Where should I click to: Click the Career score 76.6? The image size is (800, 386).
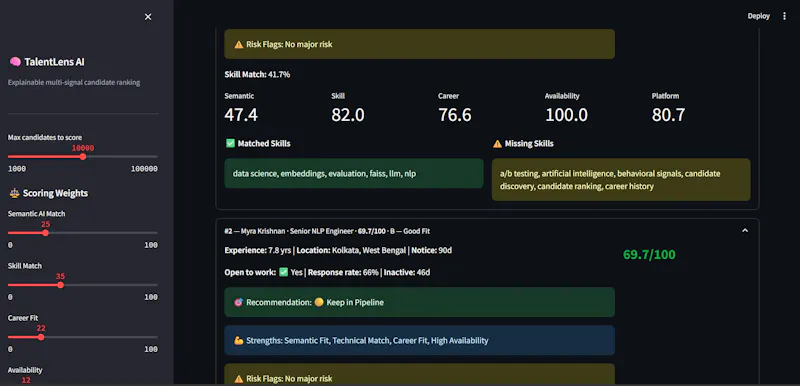455,115
